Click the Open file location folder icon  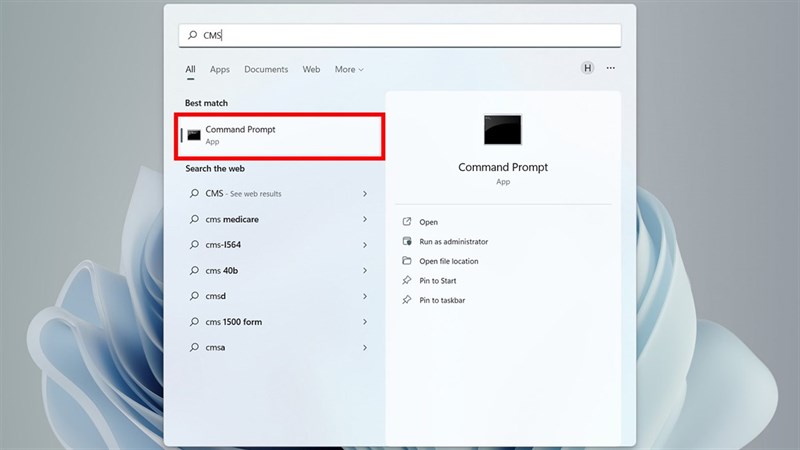406,261
